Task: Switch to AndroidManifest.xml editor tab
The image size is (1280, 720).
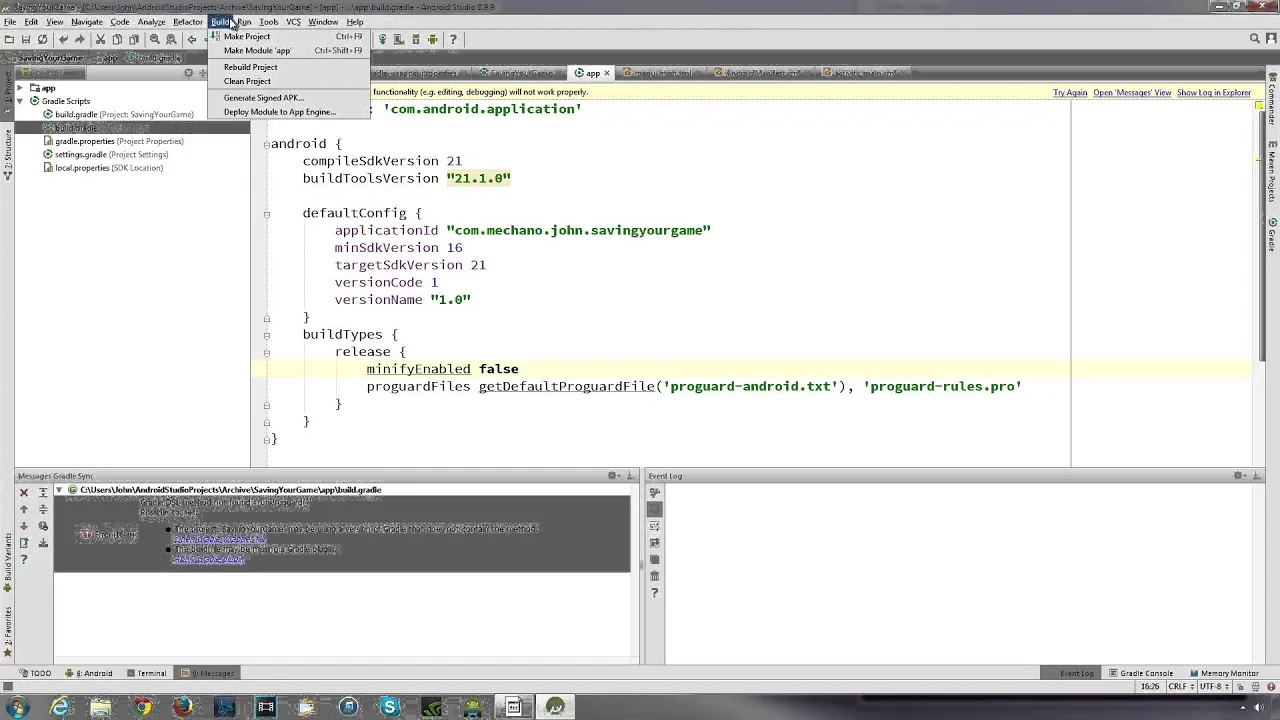Action: [761, 73]
